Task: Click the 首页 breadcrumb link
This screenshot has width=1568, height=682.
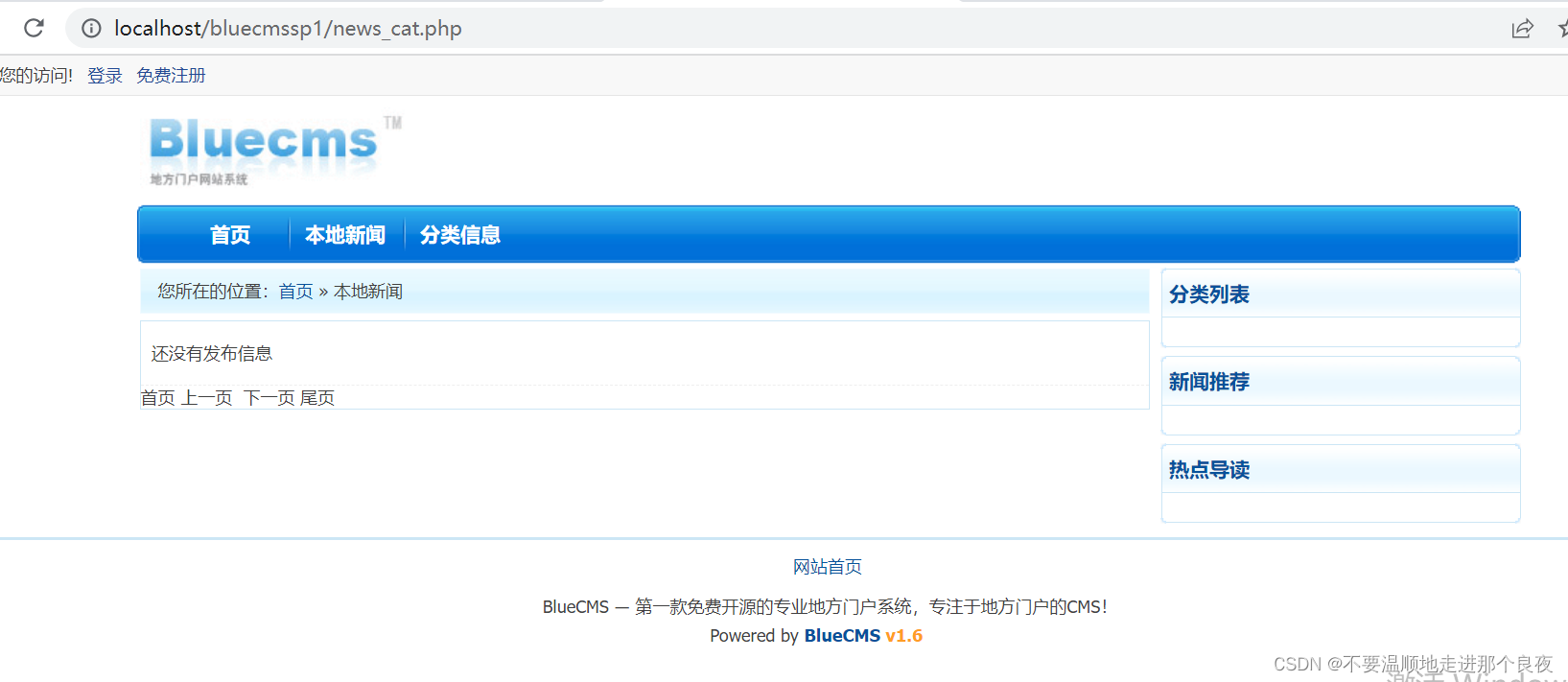Action: 295,292
